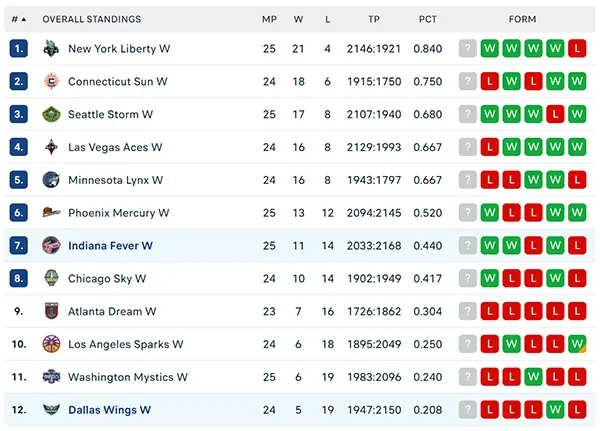600x431 pixels.
Task: Open the Indiana Fever W team link
Action: tap(110, 246)
